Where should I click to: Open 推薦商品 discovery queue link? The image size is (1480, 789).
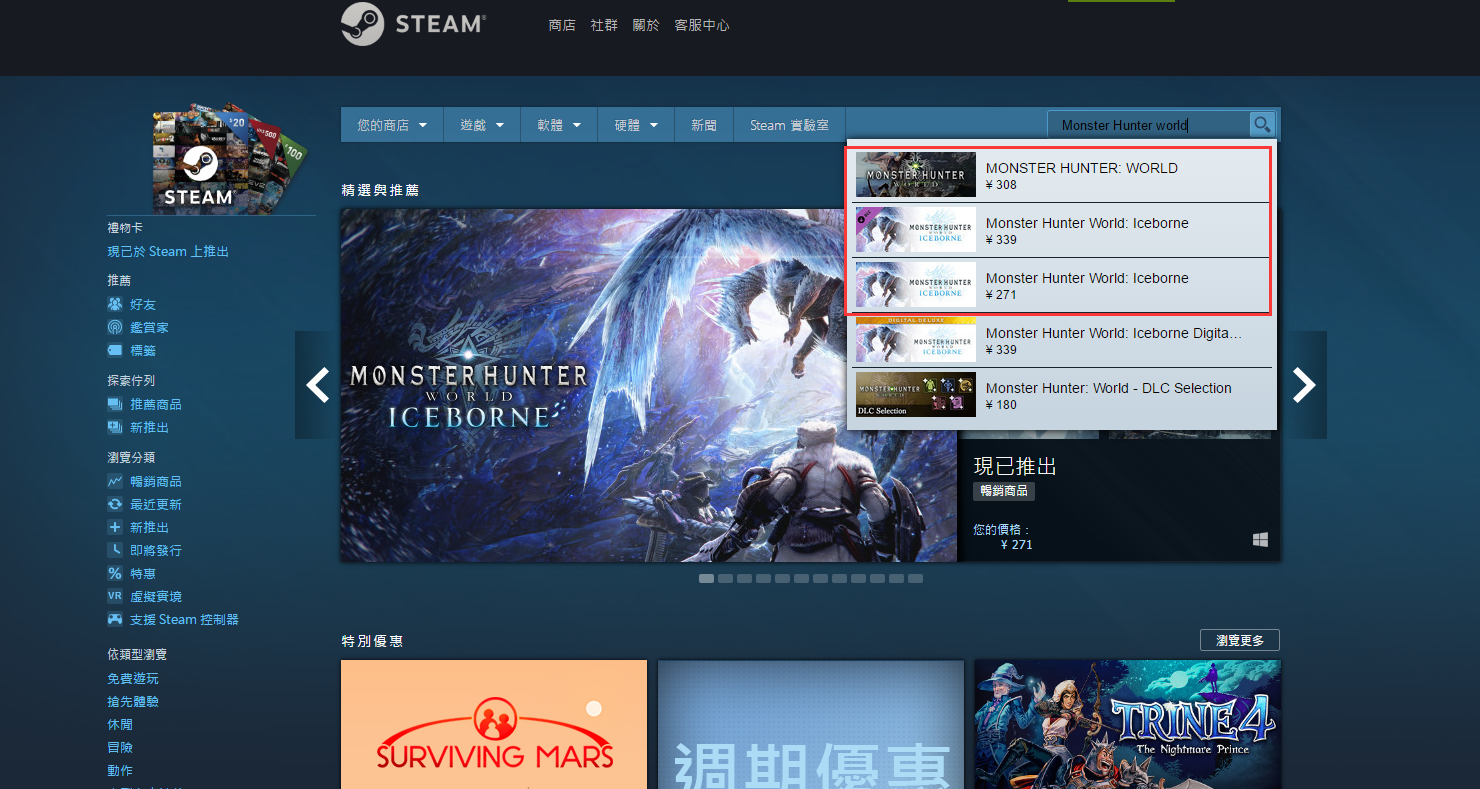pos(156,404)
